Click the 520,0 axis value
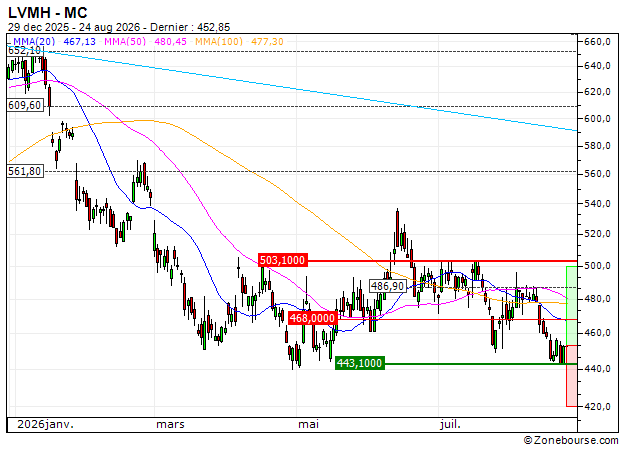 pyautogui.click(x=597, y=234)
